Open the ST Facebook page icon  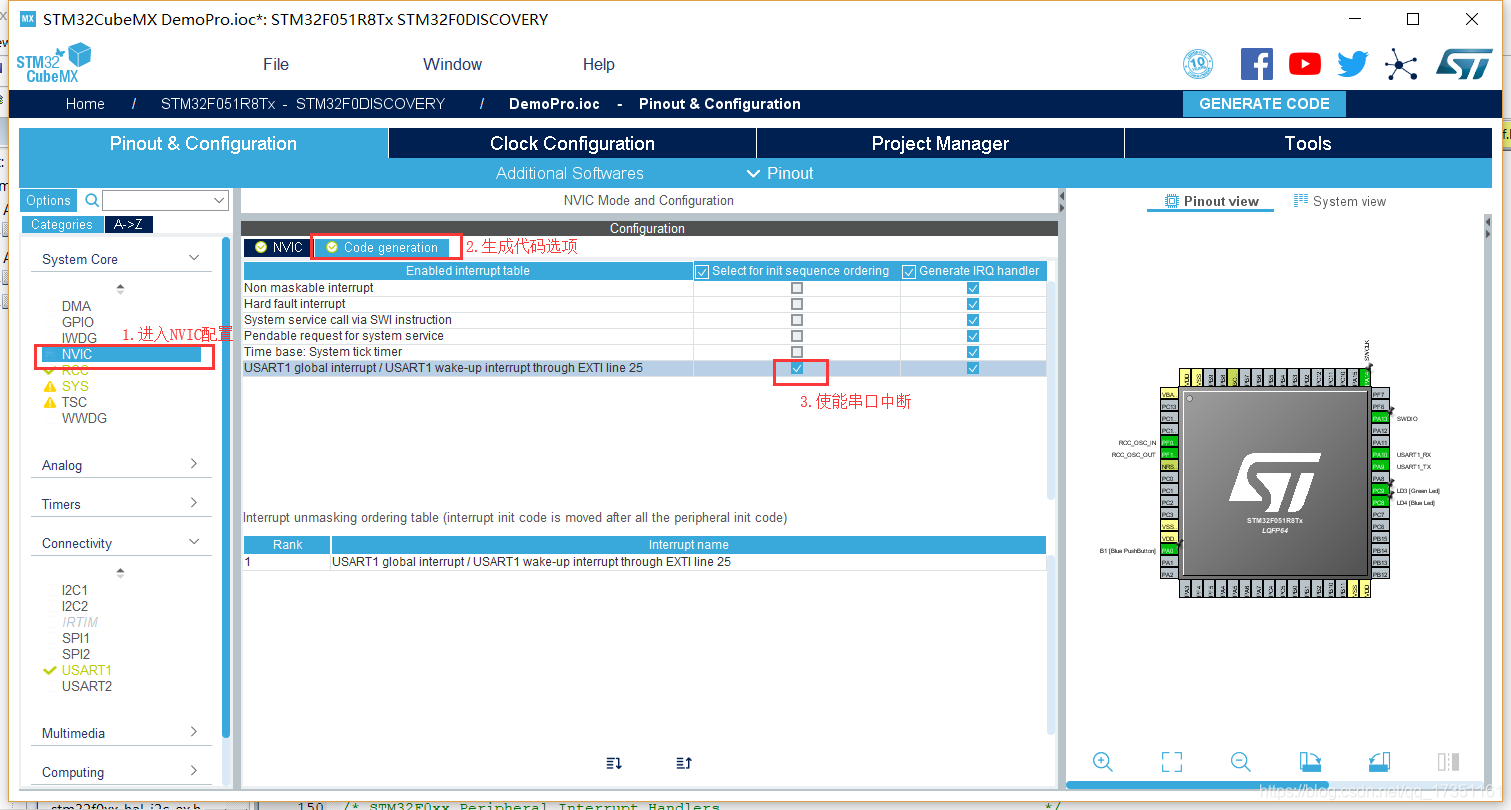click(1257, 64)
